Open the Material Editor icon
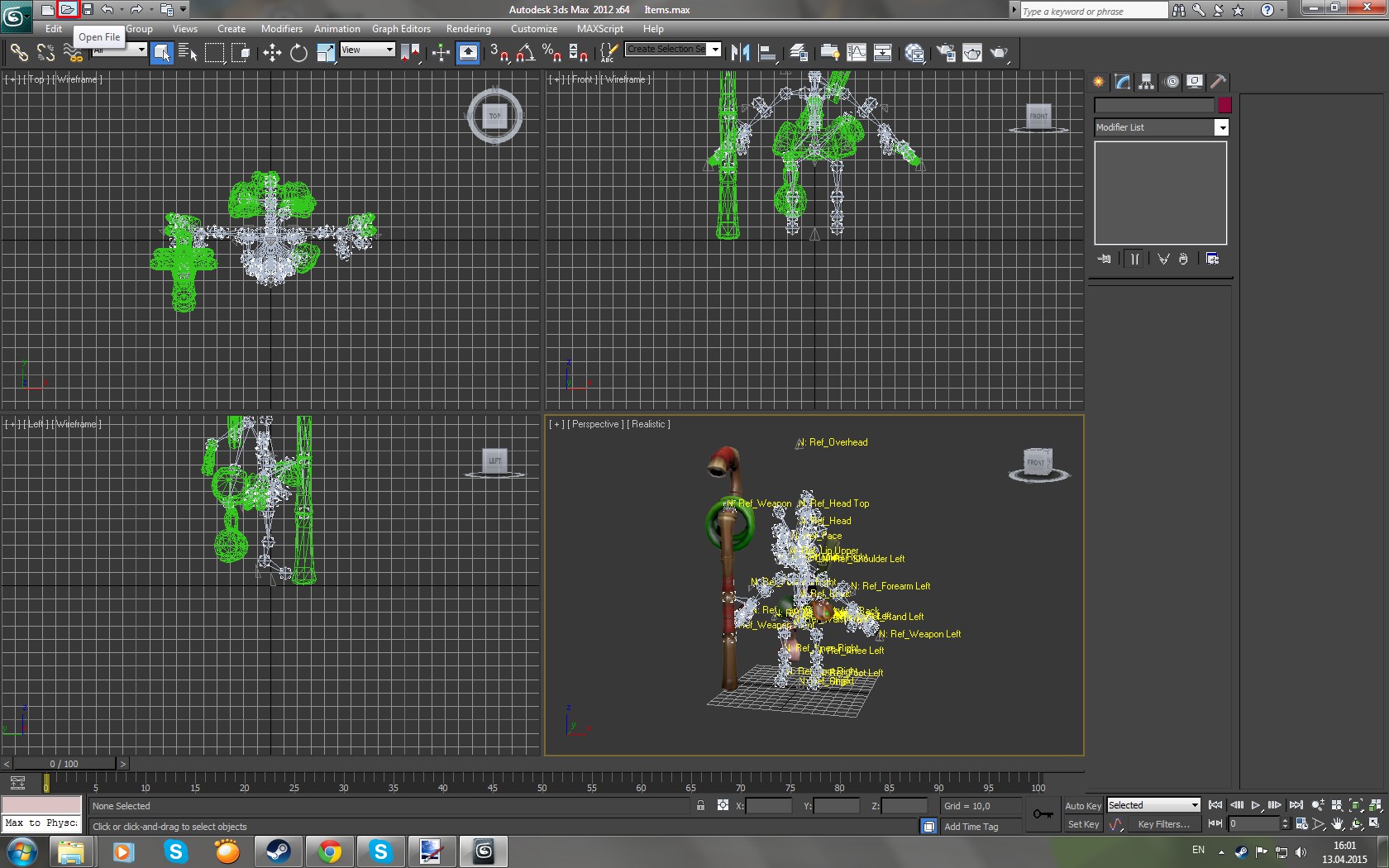1389x868 pixels. coord(914,53)
